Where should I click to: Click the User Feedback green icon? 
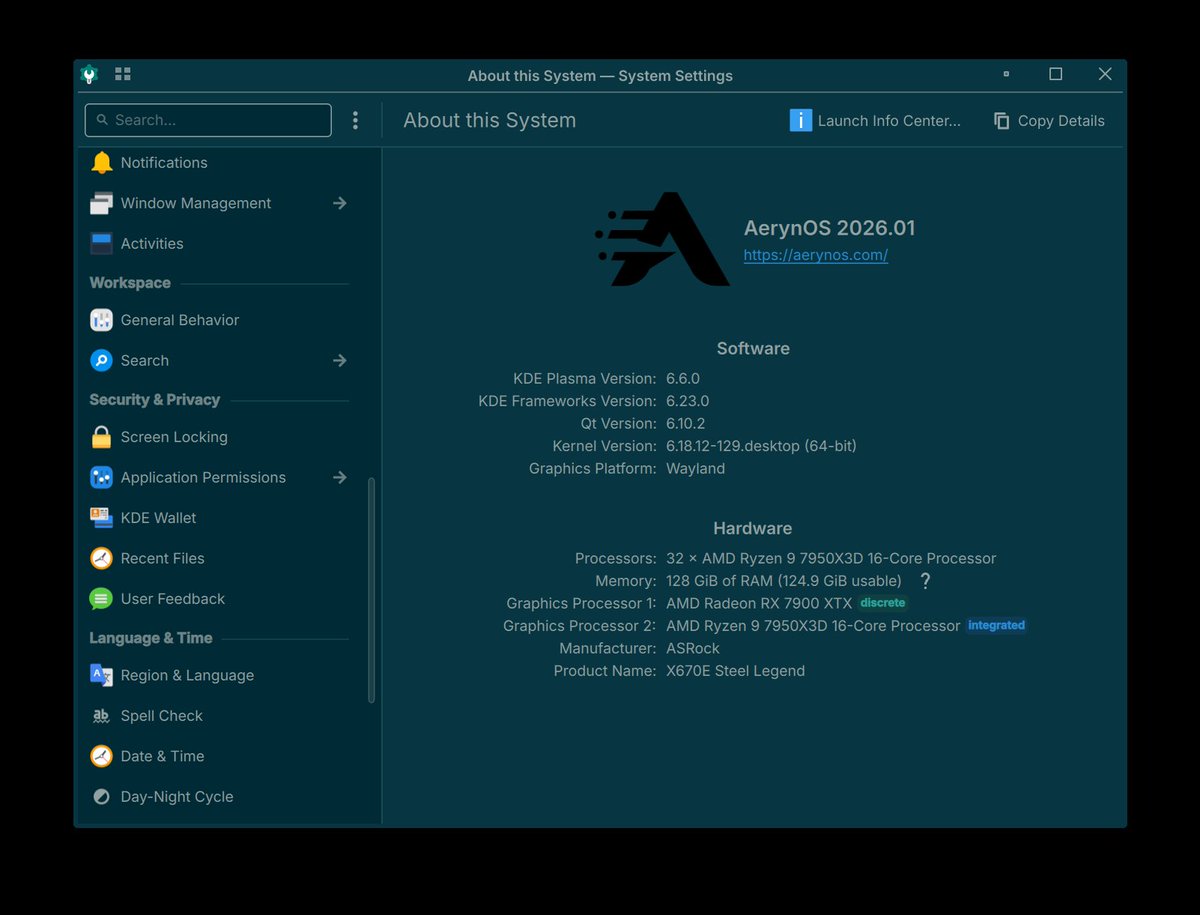click(101, 599)
